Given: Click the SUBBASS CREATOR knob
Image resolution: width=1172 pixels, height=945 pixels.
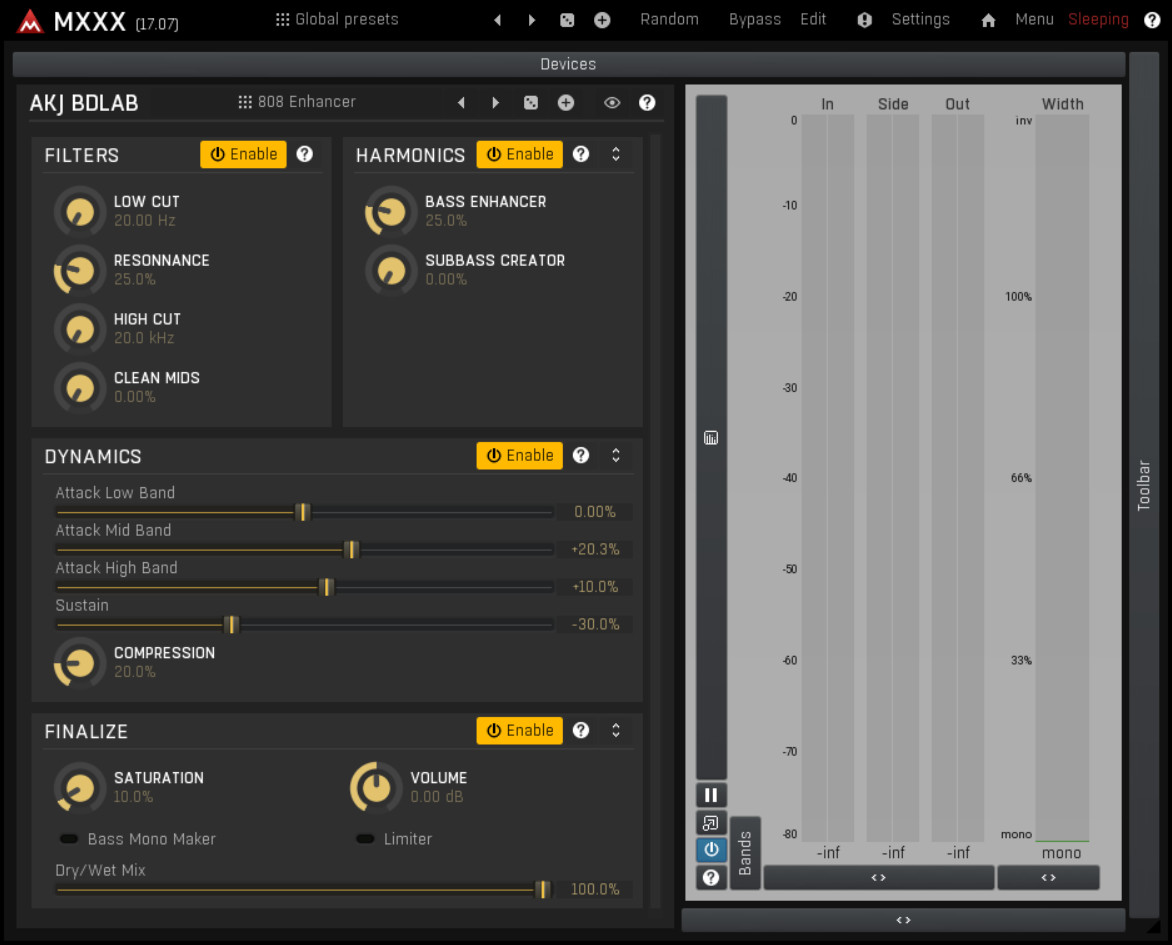Looking at the screenshot, I should click(x=391, y=270).
